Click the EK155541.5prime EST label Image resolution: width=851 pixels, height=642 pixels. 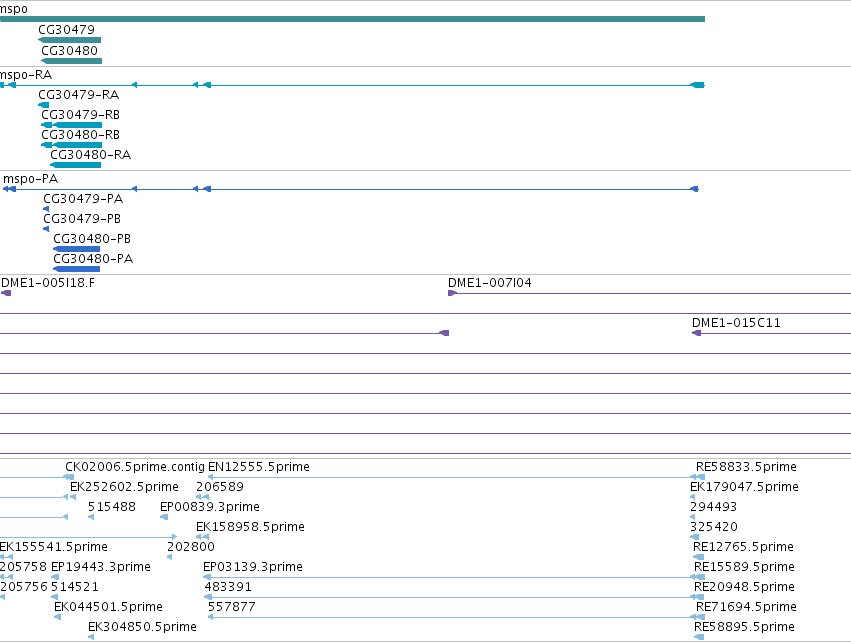[x=53, y=548]
